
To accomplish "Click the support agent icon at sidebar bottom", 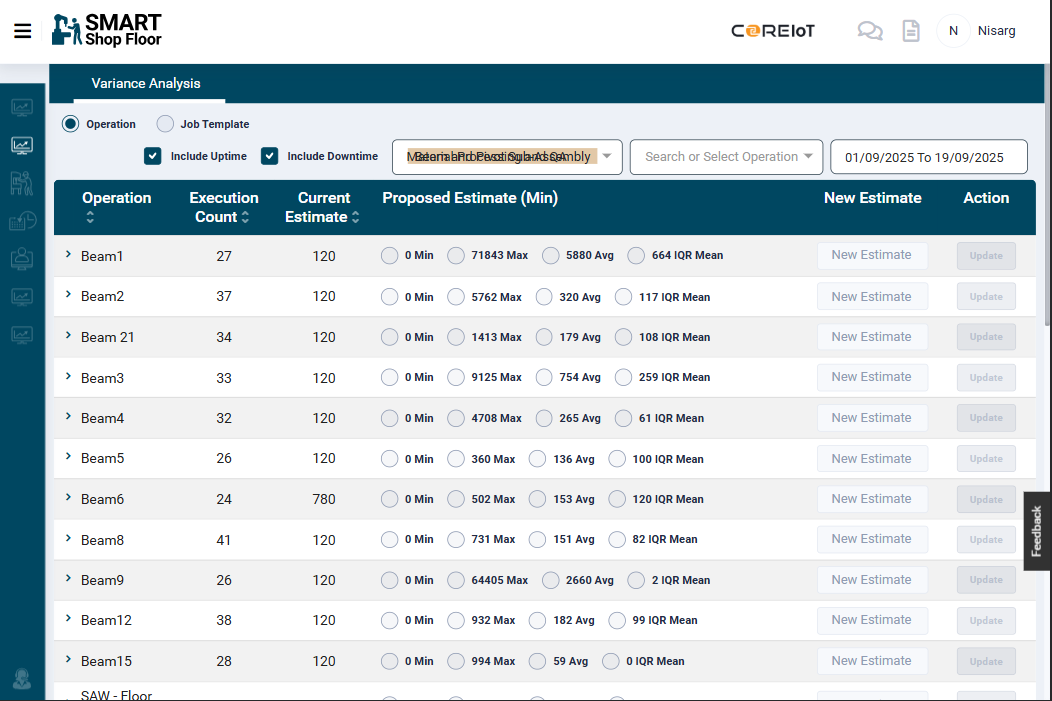I will (x=22, y=679).
